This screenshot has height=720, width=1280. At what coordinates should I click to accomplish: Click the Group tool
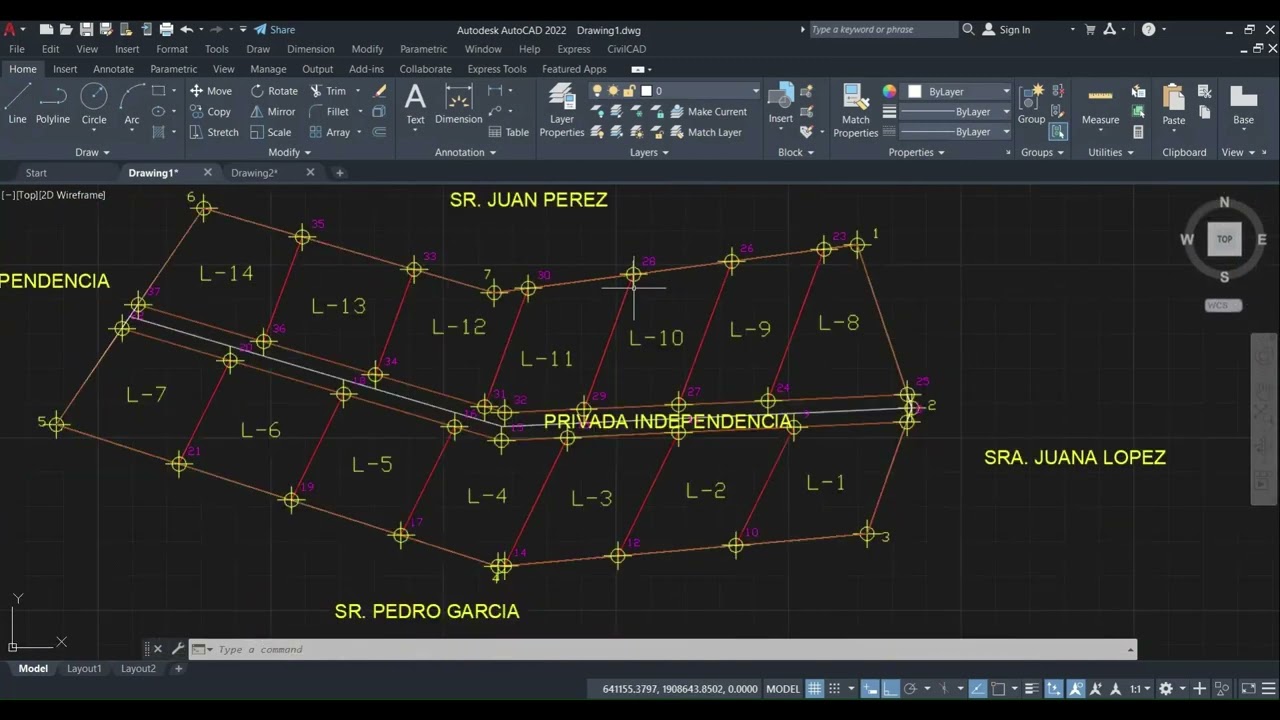click(x=1031, y=104)
